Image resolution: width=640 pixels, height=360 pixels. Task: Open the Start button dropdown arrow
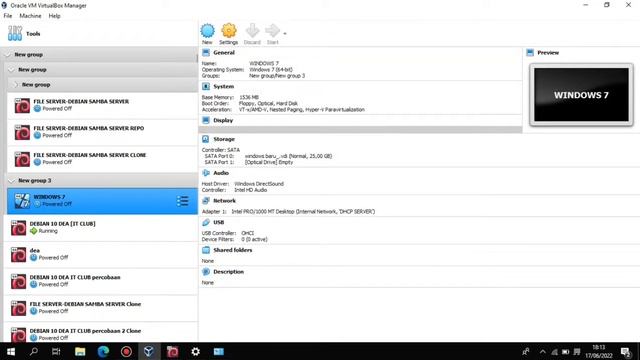pyautogui.click(x=285, y=33)
